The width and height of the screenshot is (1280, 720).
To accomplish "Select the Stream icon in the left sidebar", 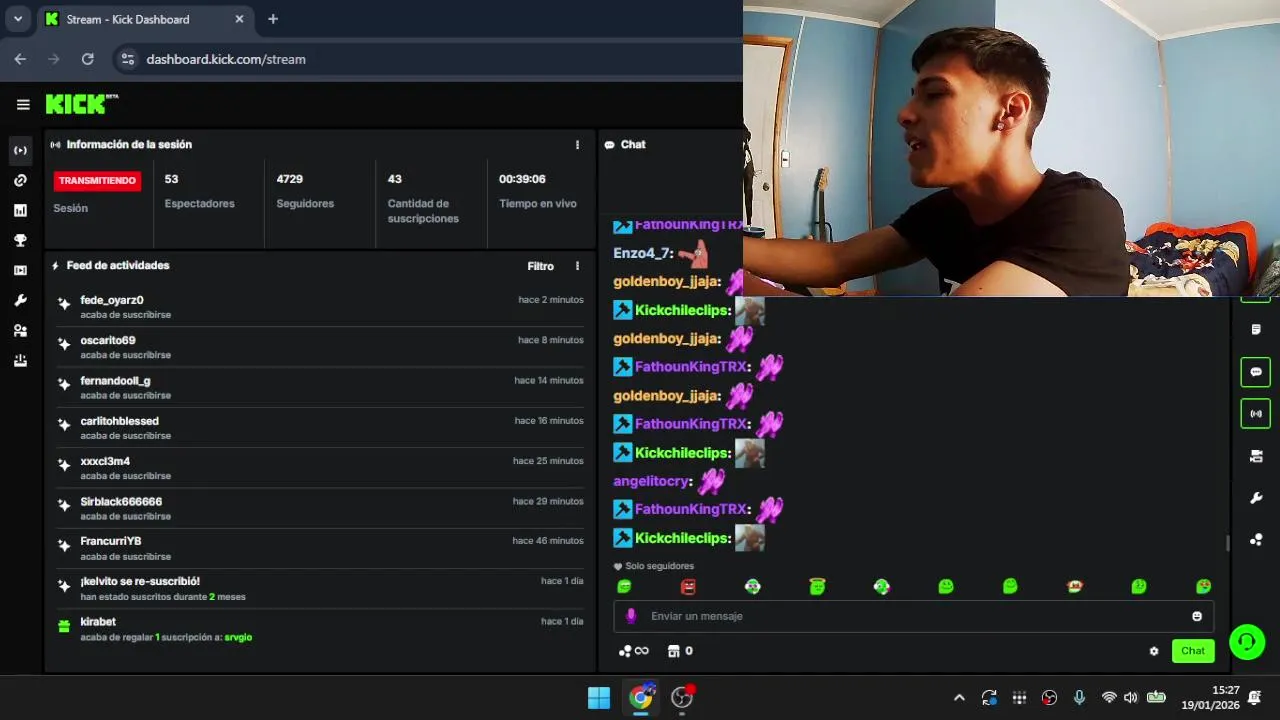I will coord(20,150).
